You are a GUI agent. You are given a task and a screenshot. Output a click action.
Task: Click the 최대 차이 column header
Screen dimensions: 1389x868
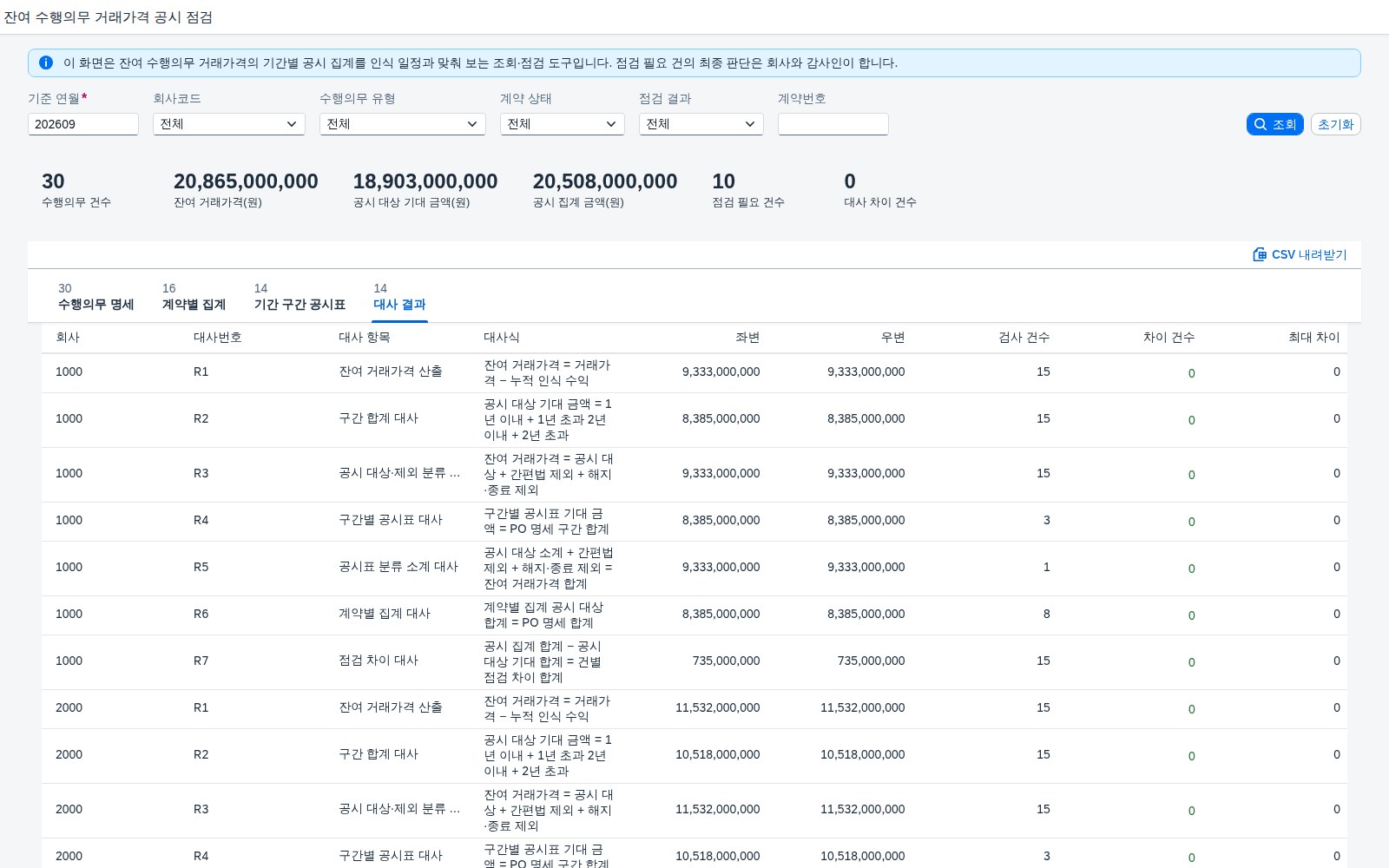pyautogui.click(x=1313, y=338)
